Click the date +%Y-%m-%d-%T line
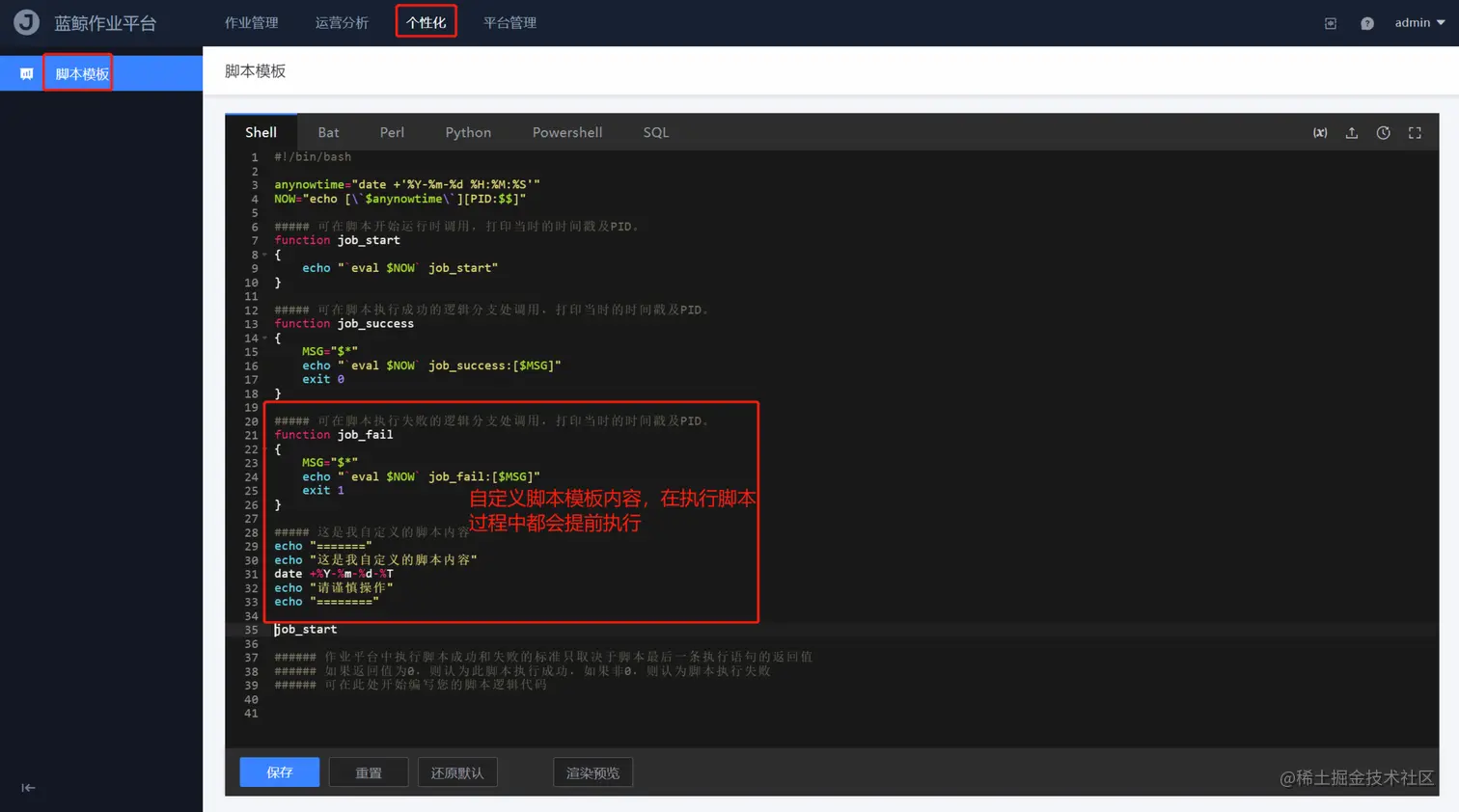The image size is (1459, 812). point(334,574)
